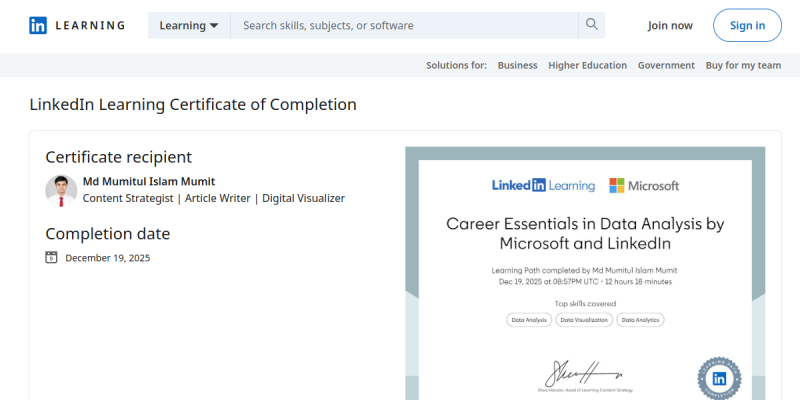The image size is (800, 400).
Task: Click the magnifying glass search icon
Action: click(x=591, y=24)
